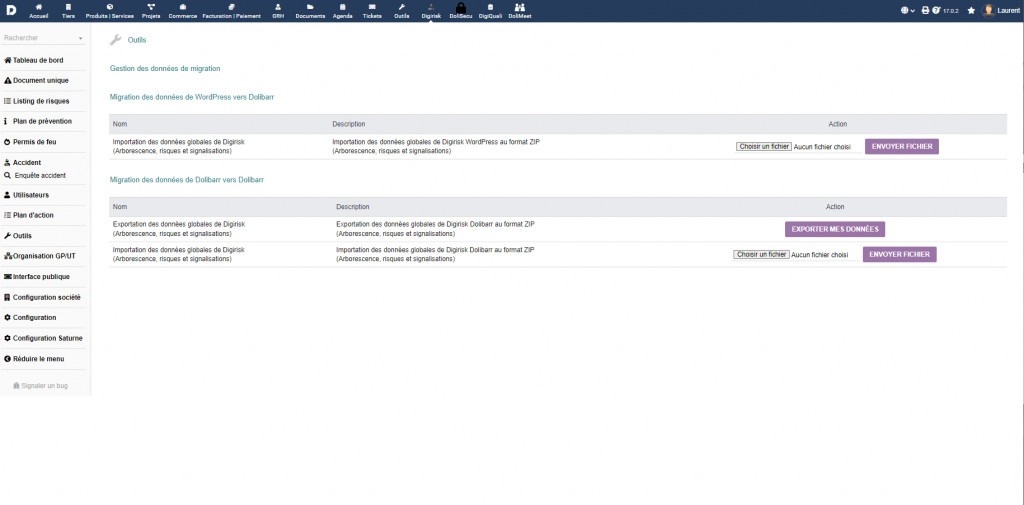Open Organisation GP/UT in sidebar

click(x=40, y=256)
